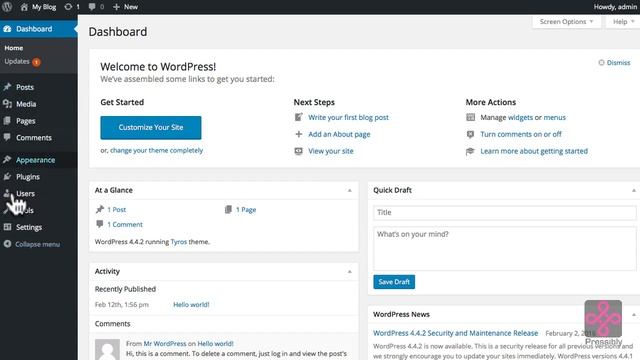This screenshot has width=640, height=360.
Task: Click the Appearance paintbrush icon
Action: click(7, 160)
